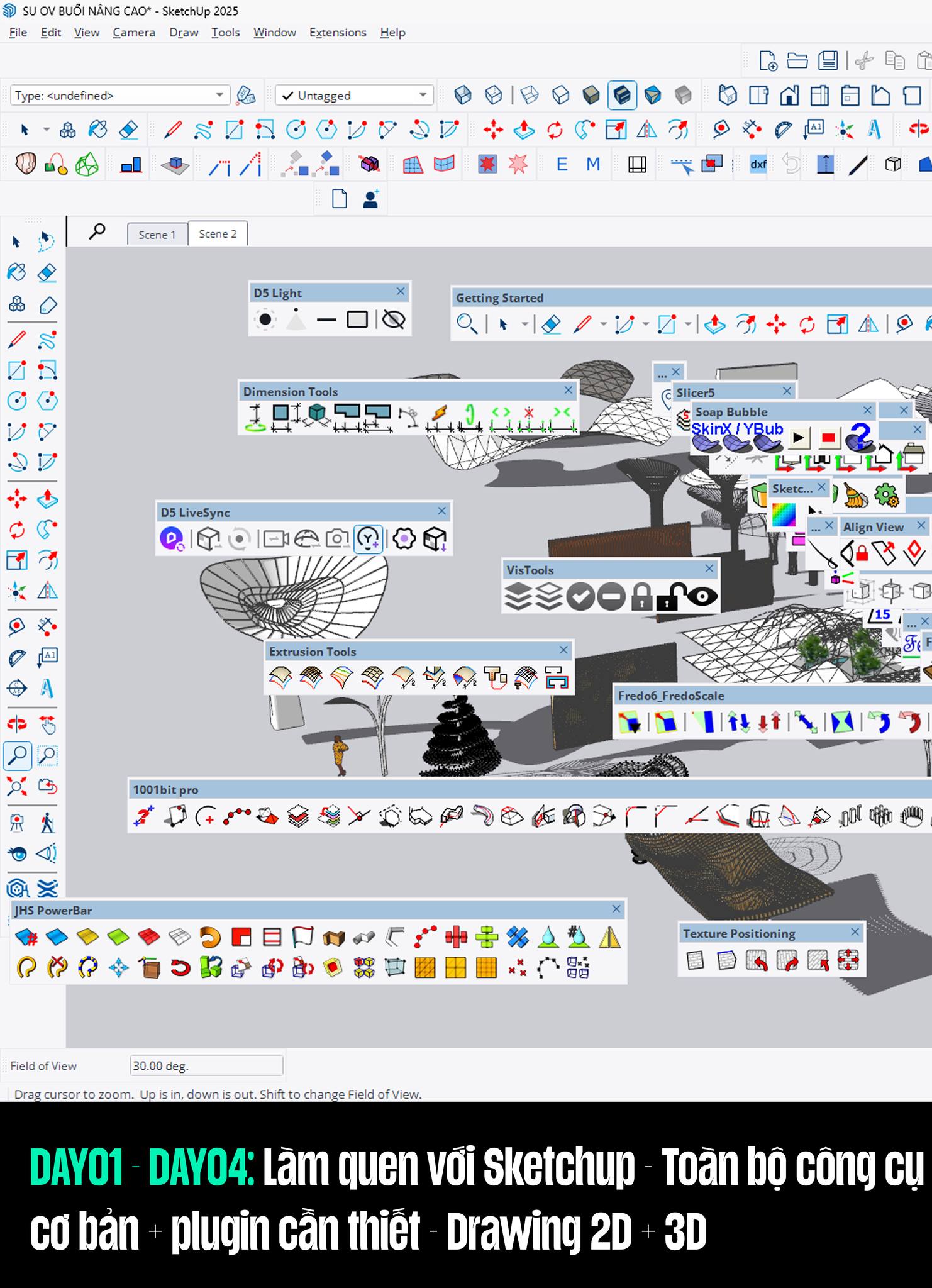Click first FredoScale box scaling icon
Image resolution: width=932 pixels, height=1288 pixels.
pos(629,721)
